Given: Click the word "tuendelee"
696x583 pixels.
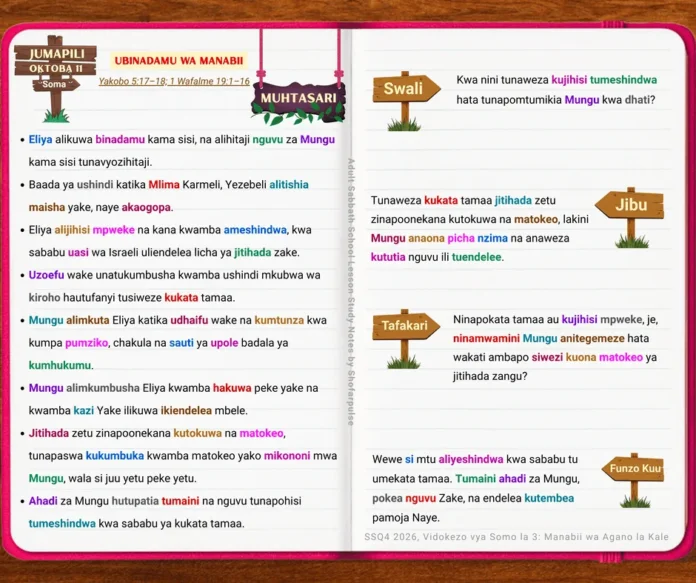Looking at the screenshot, I should point(477,257).
